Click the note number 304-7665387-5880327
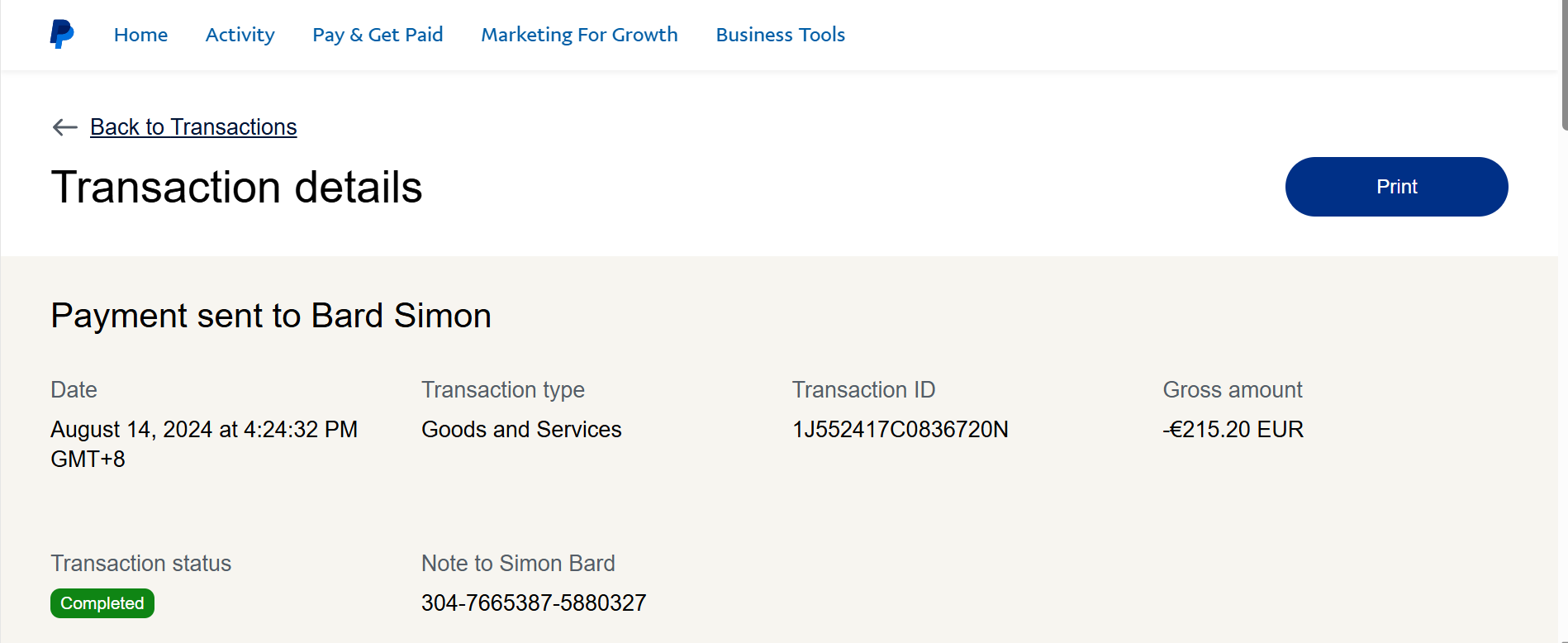 (x=534, y=603)
